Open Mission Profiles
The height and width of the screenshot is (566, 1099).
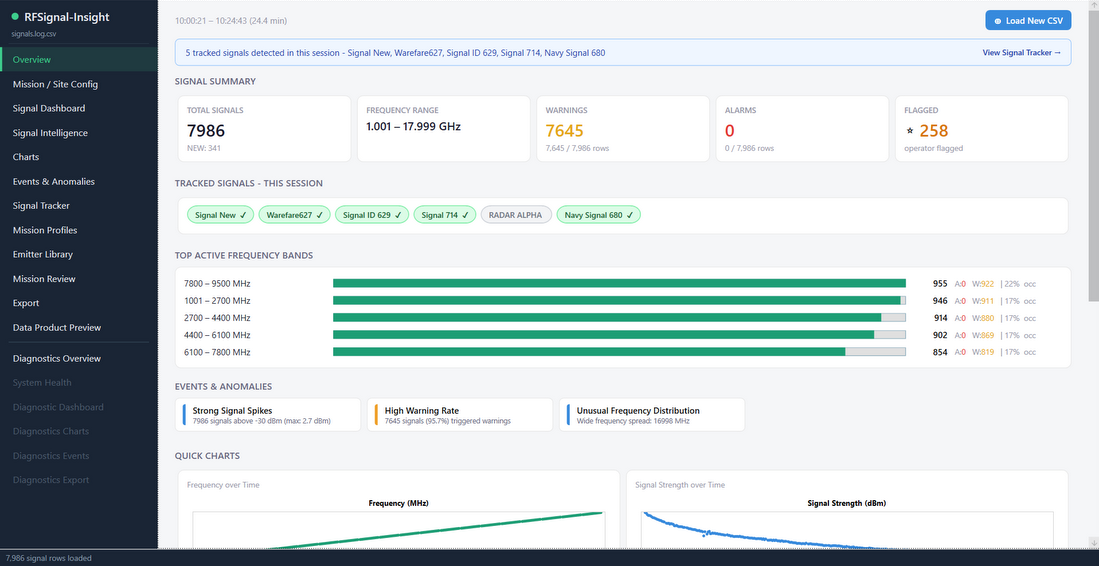coord(78,230)
